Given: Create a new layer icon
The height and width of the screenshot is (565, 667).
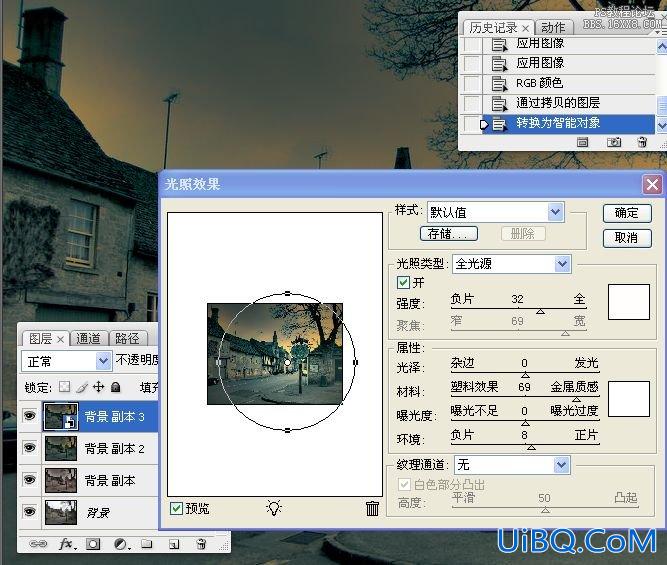Looking at the screenshot, I should pos(174,544).
